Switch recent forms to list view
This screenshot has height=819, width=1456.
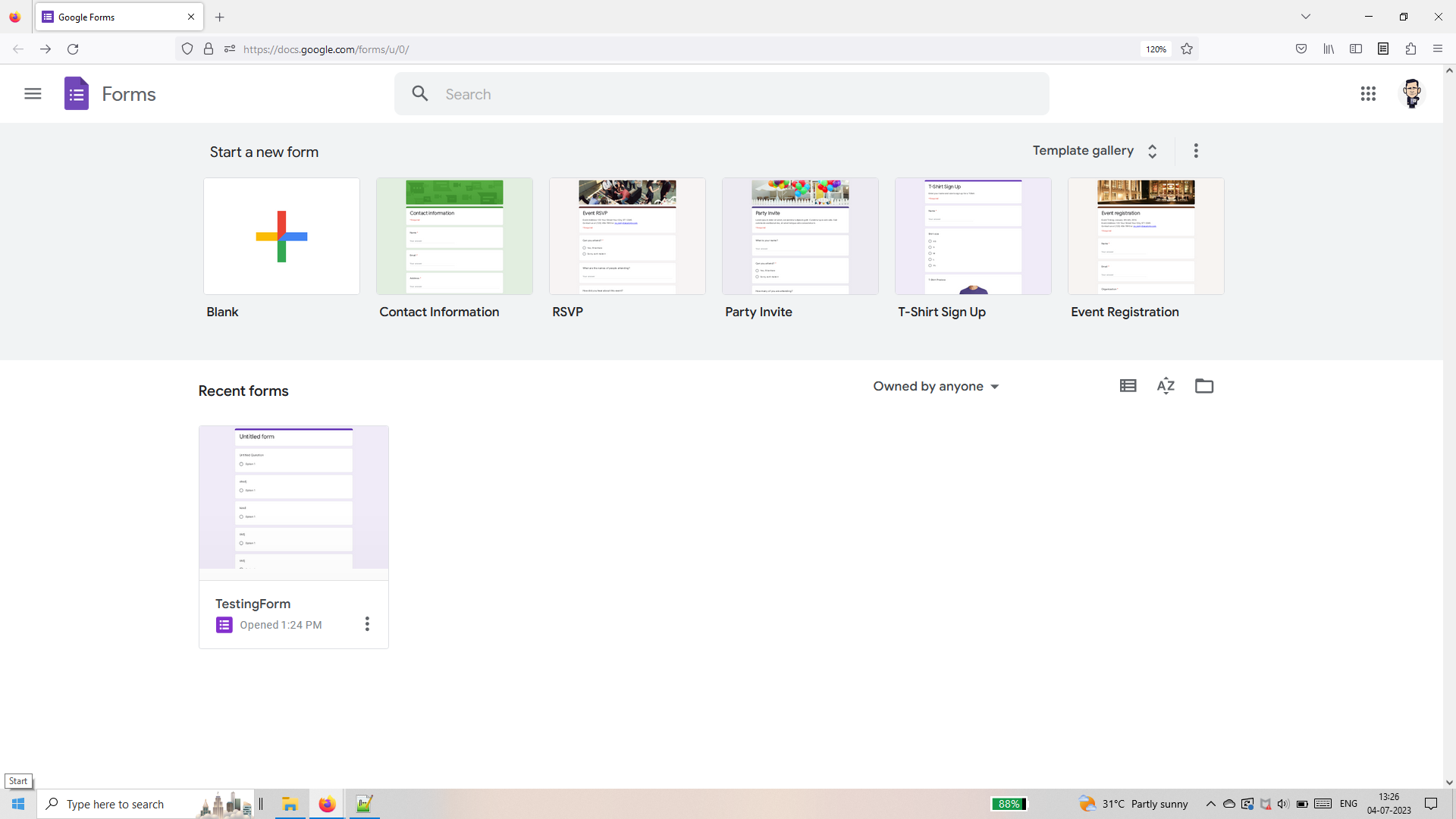1128,386
